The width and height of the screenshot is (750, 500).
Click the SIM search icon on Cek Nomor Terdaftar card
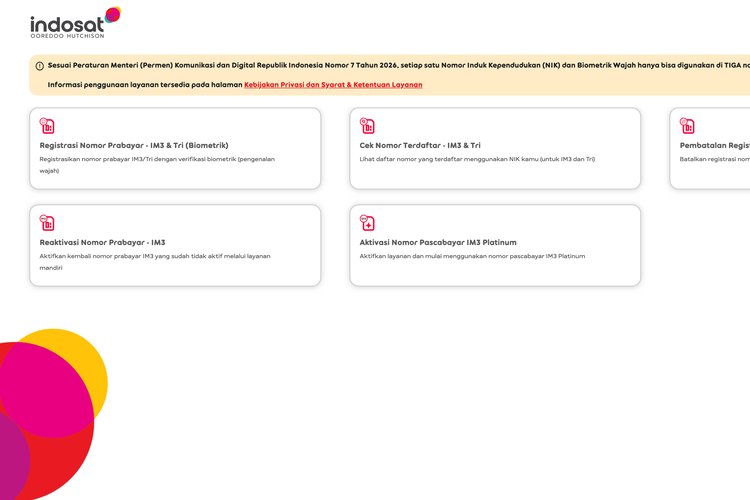pos(367,126)
